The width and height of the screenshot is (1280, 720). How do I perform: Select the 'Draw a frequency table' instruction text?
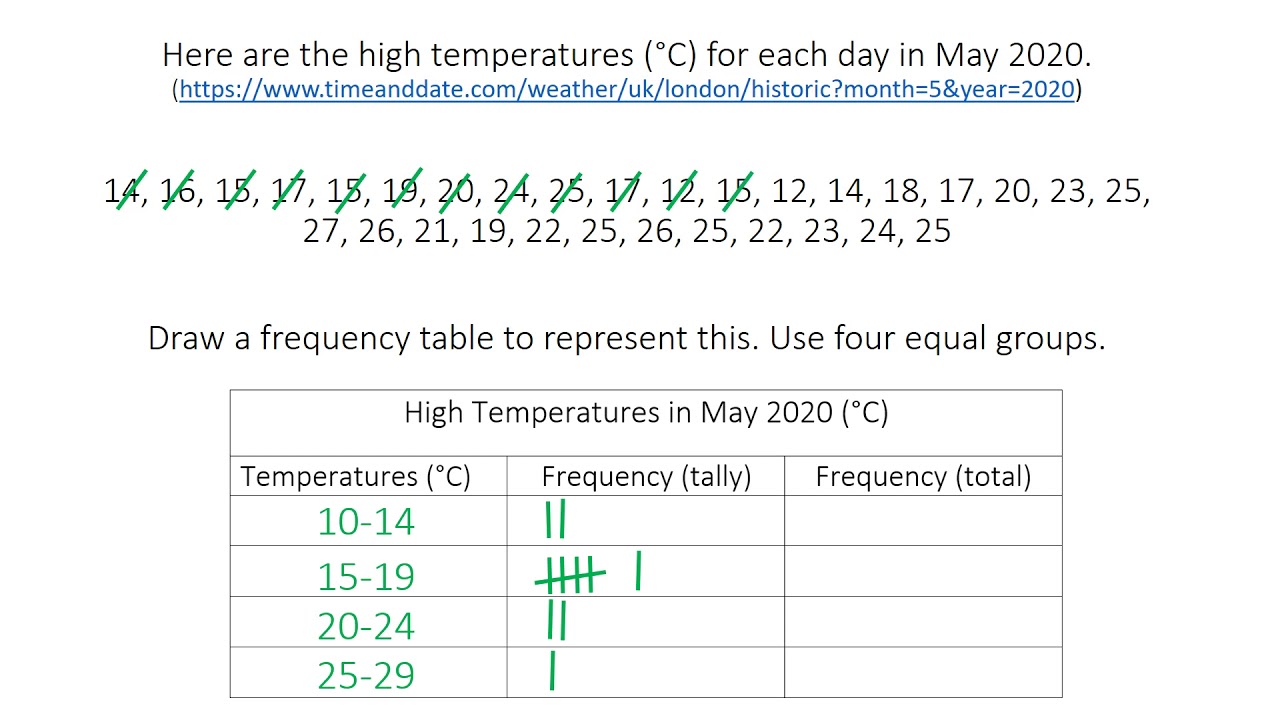626,338
